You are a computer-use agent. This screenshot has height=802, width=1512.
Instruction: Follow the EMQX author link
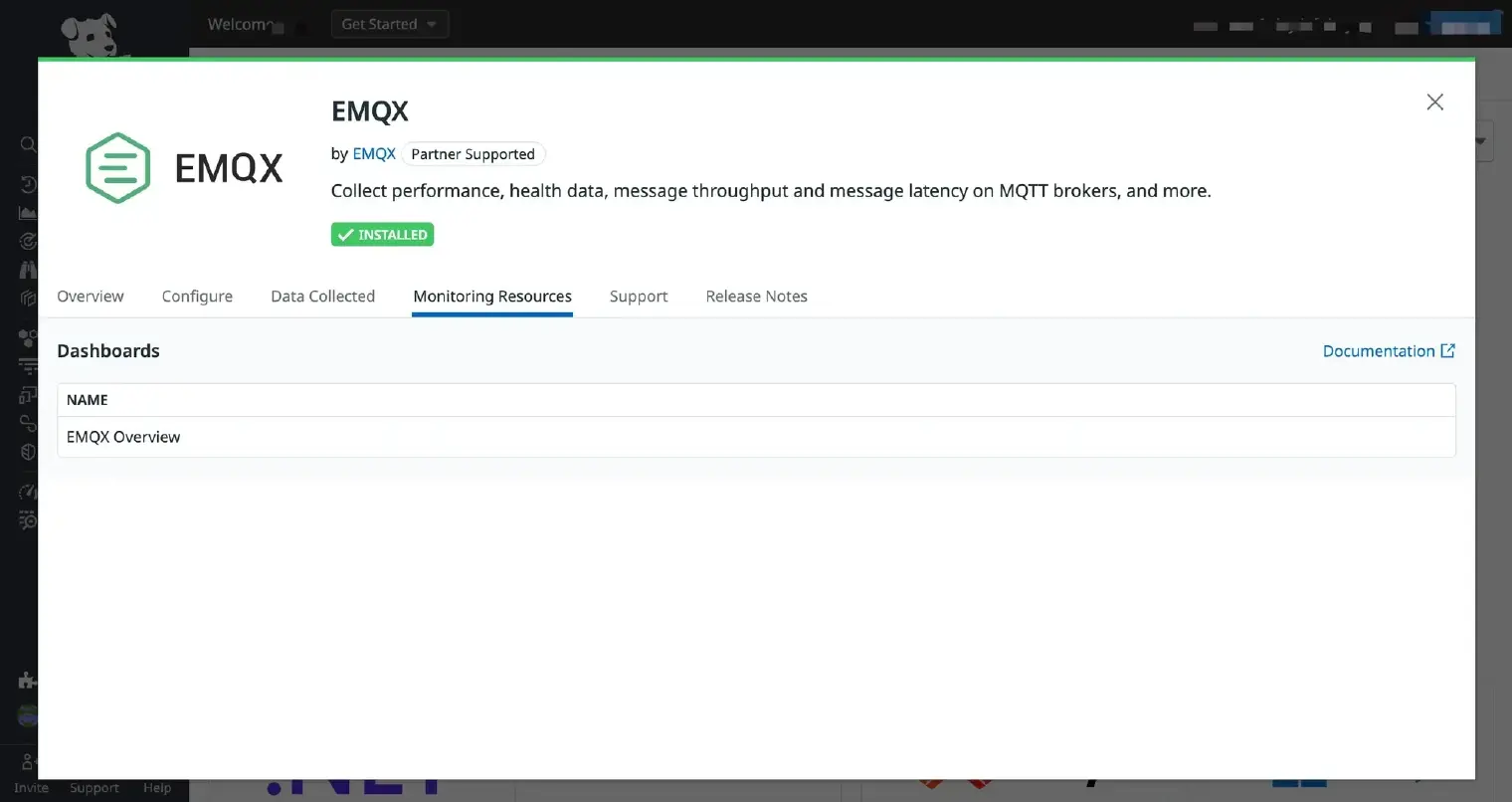[374, 154]
